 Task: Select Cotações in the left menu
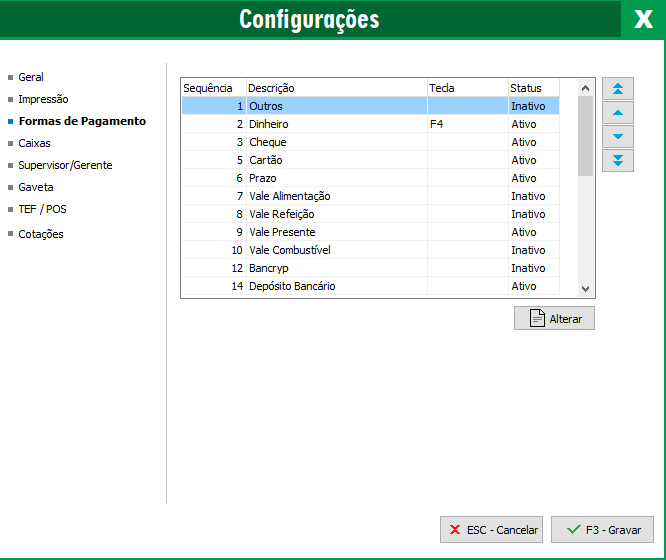[41, 234]
